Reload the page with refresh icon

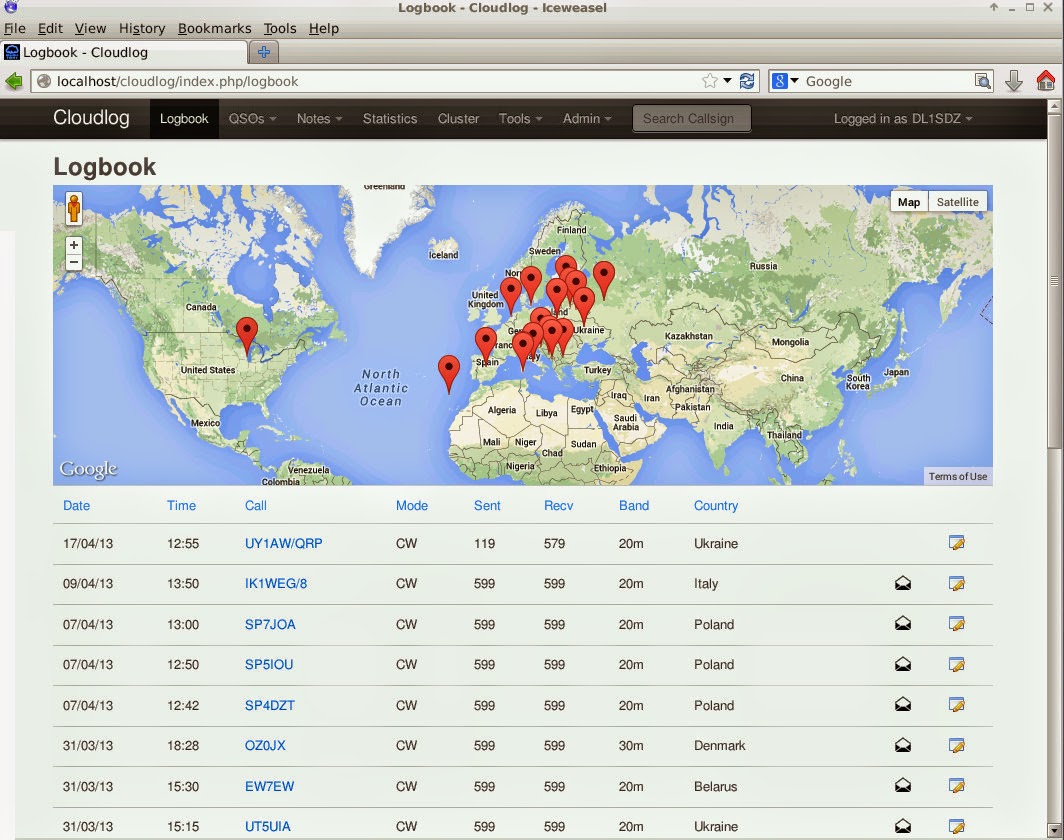[x=747, y=81]
